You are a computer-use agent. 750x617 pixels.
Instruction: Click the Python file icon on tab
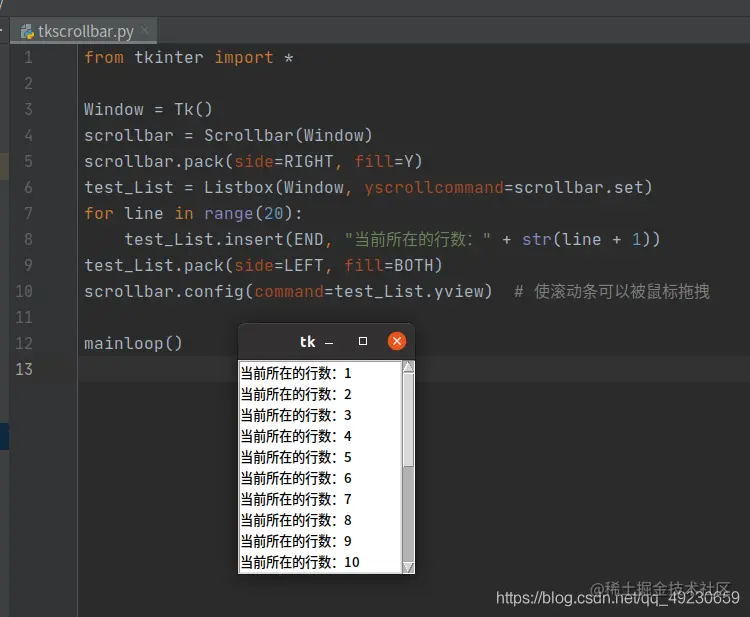point(27,32)
